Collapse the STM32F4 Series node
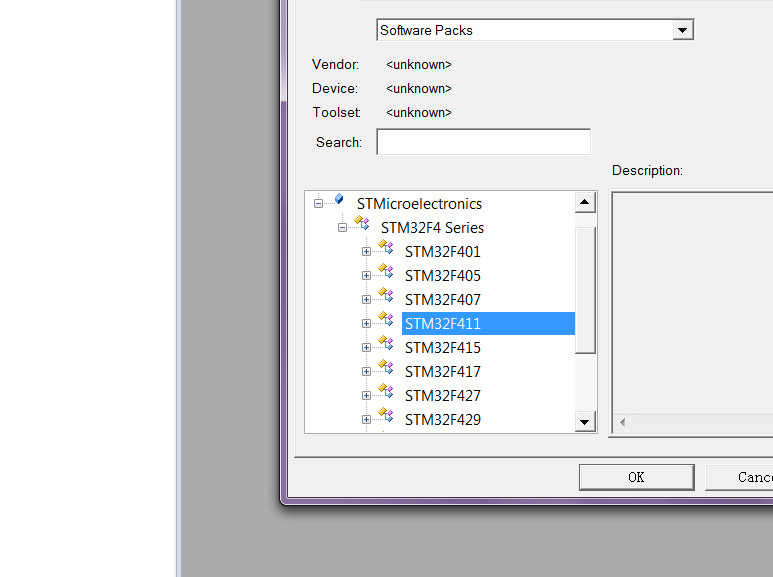Viewport: 773px width, 577px height. (x=342, y=227)
